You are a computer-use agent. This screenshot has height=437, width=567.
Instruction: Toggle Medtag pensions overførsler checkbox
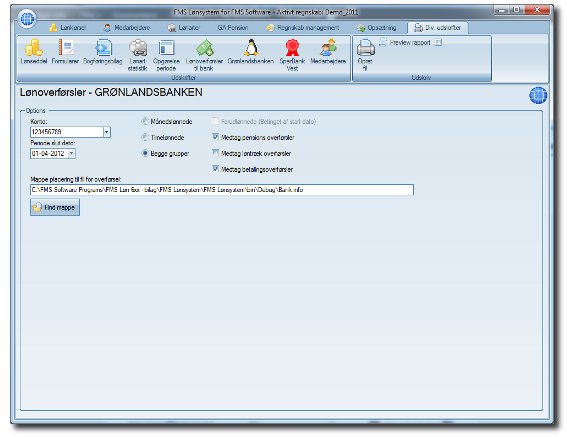pos(216,137)
